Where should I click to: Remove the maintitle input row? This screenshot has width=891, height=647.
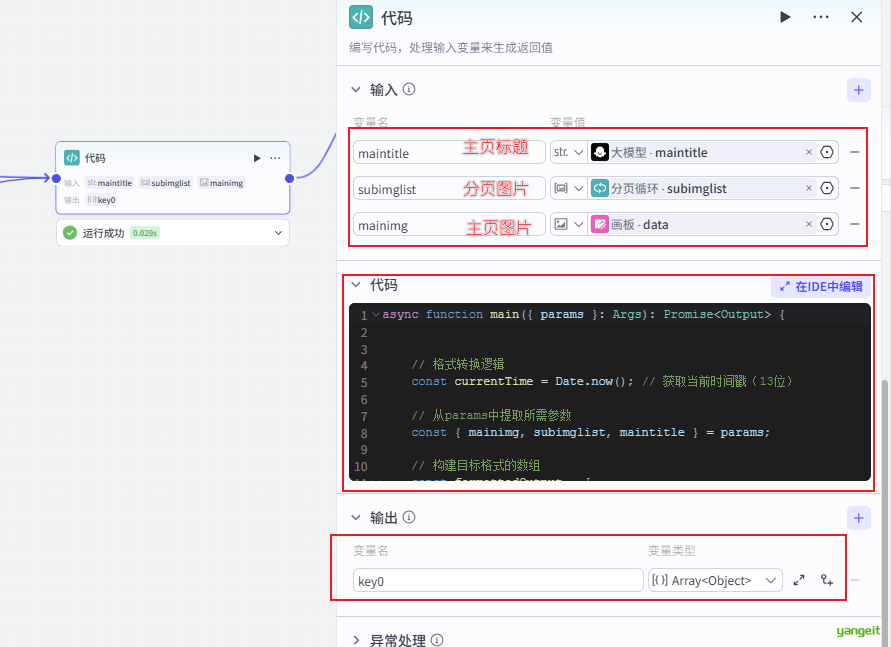[x=855, y=152]
